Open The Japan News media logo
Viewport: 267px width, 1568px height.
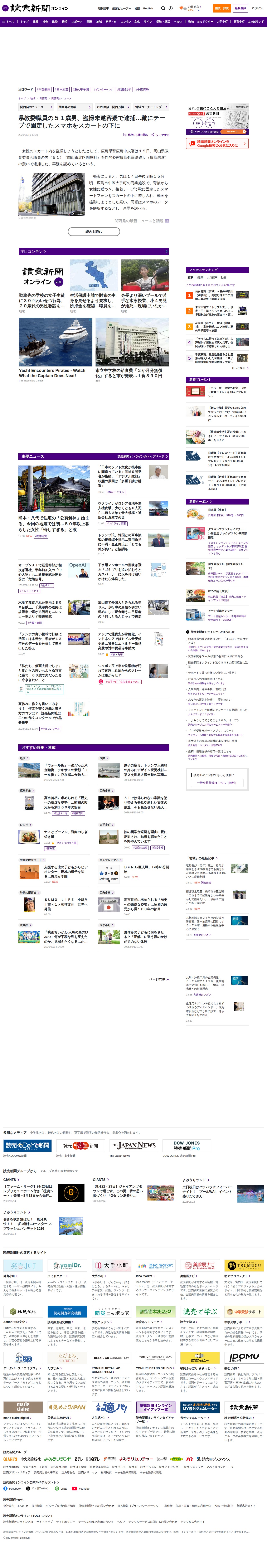point(133,1146)
